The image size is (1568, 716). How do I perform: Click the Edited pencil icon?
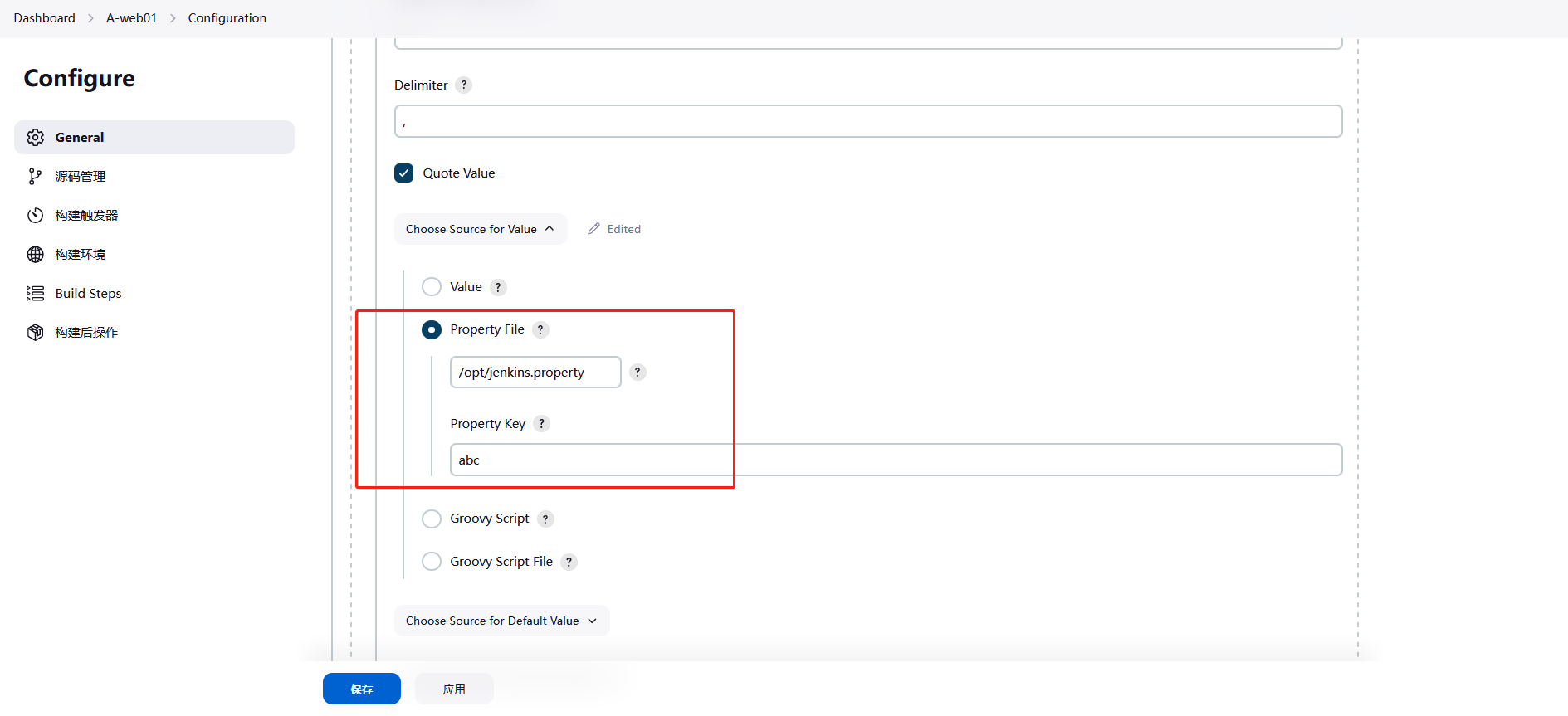pos(593,229)
